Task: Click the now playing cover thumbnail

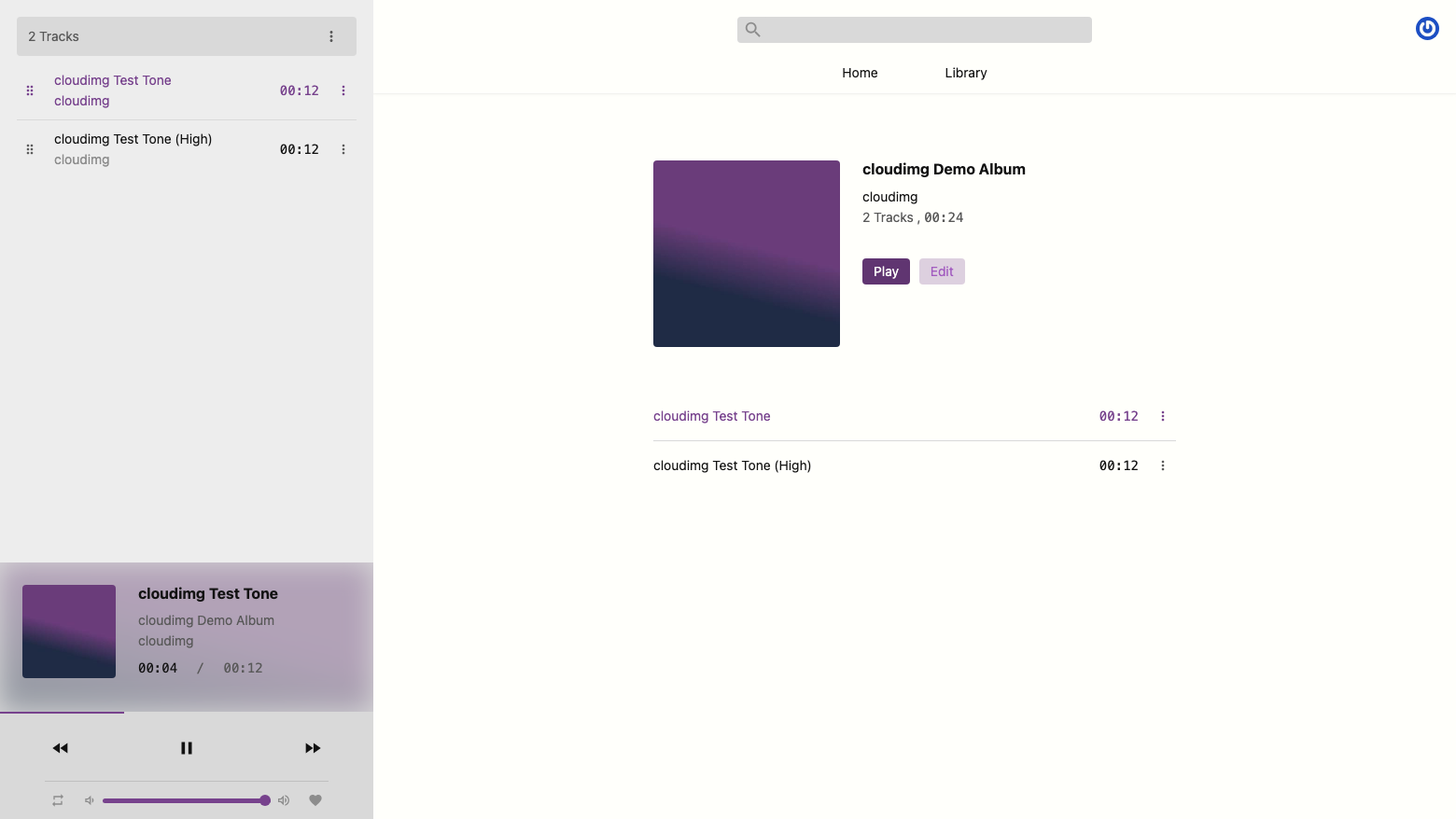Action: point(69,632)
